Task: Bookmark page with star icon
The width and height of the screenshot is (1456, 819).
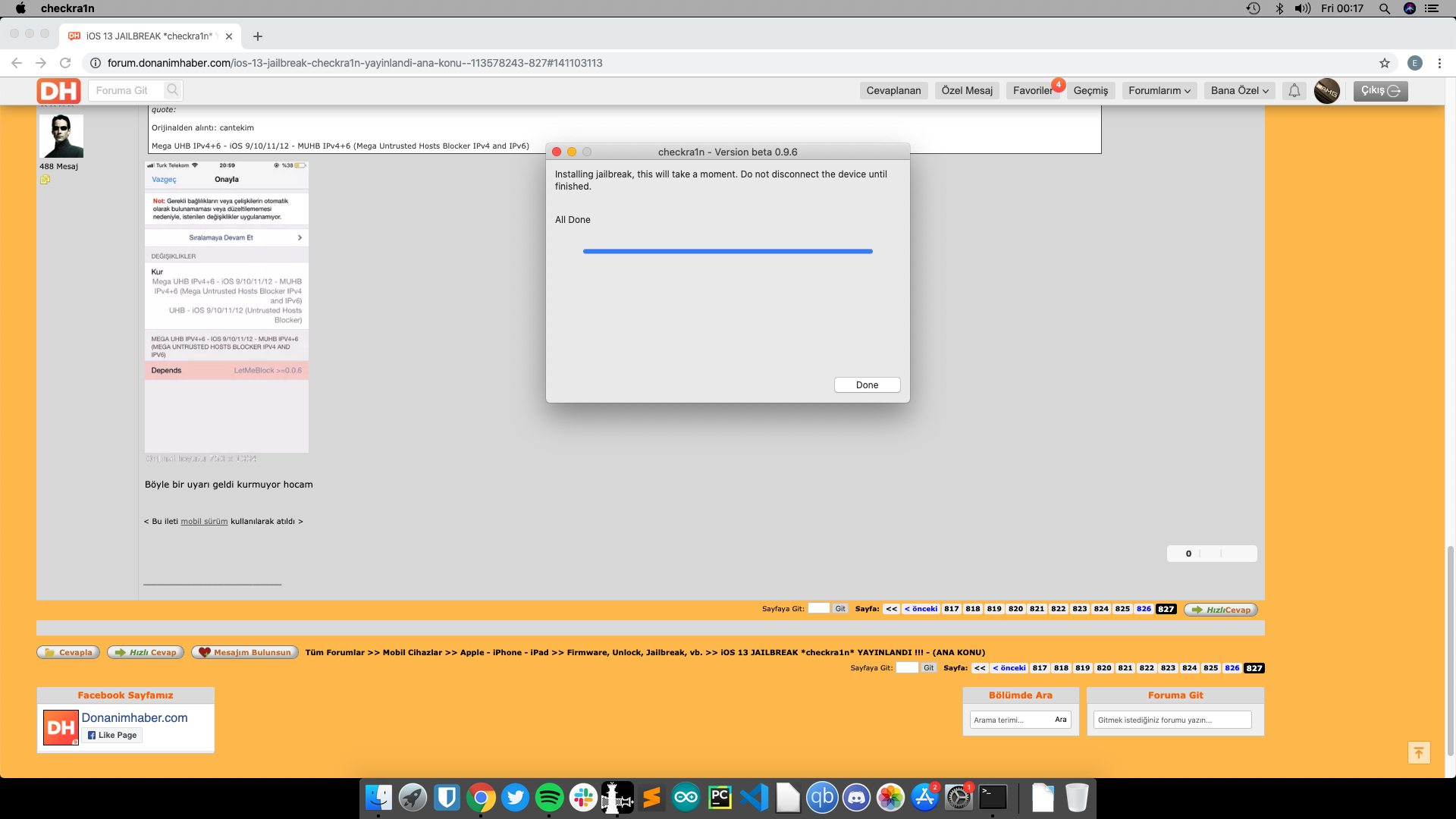Action: point(1385,63)
